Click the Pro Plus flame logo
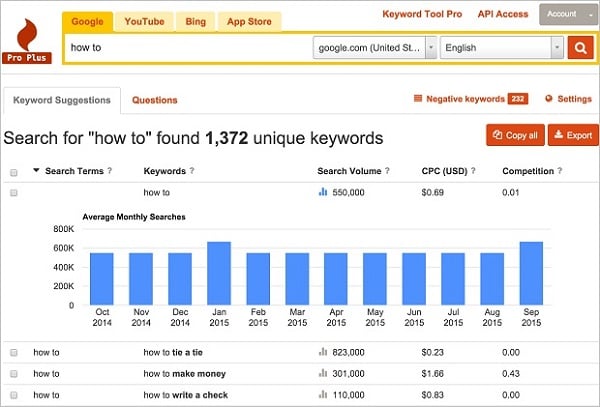600x407 pixels. coord(27,41)
